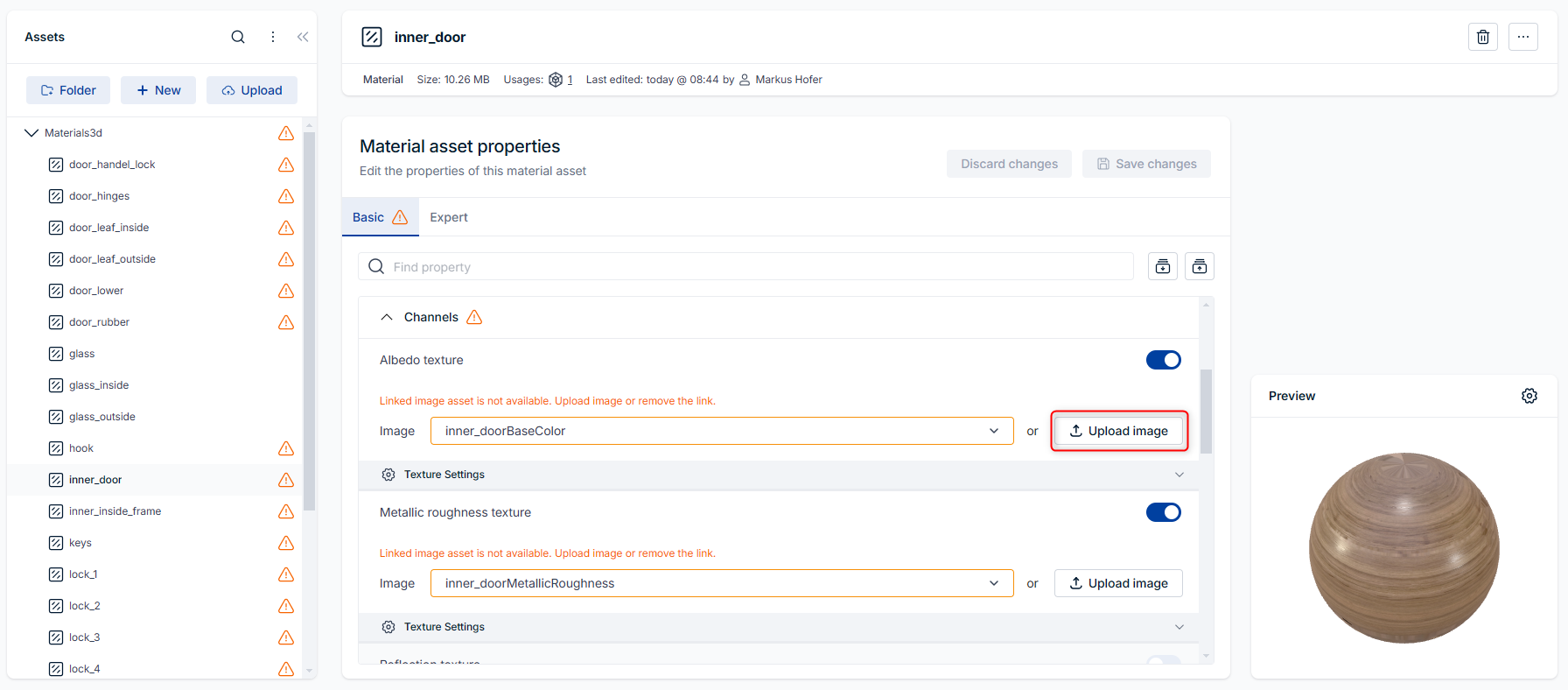
Task: Click the material preview sphere
Action: point(1403,547)
